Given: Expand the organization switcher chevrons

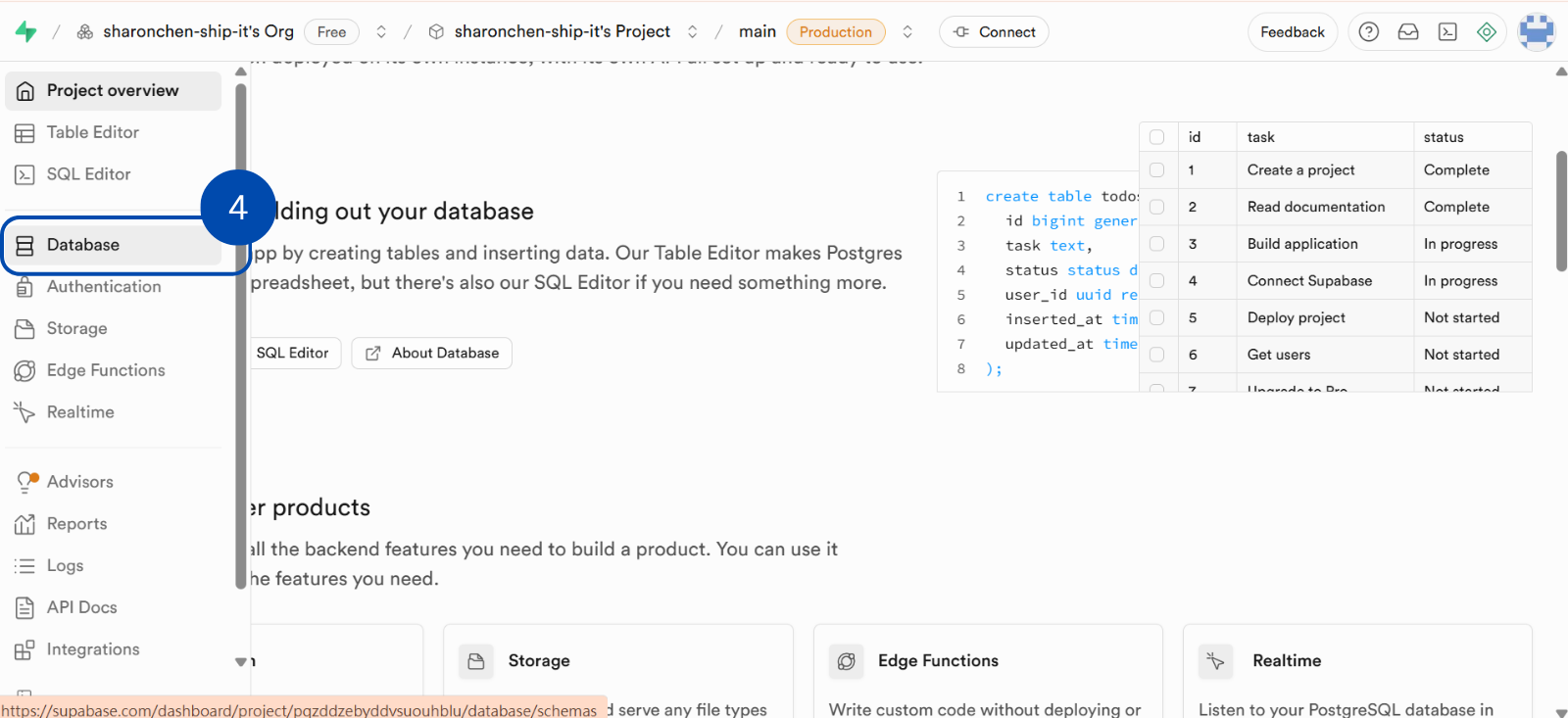Looking at the screenshot, I should [381, 31].
